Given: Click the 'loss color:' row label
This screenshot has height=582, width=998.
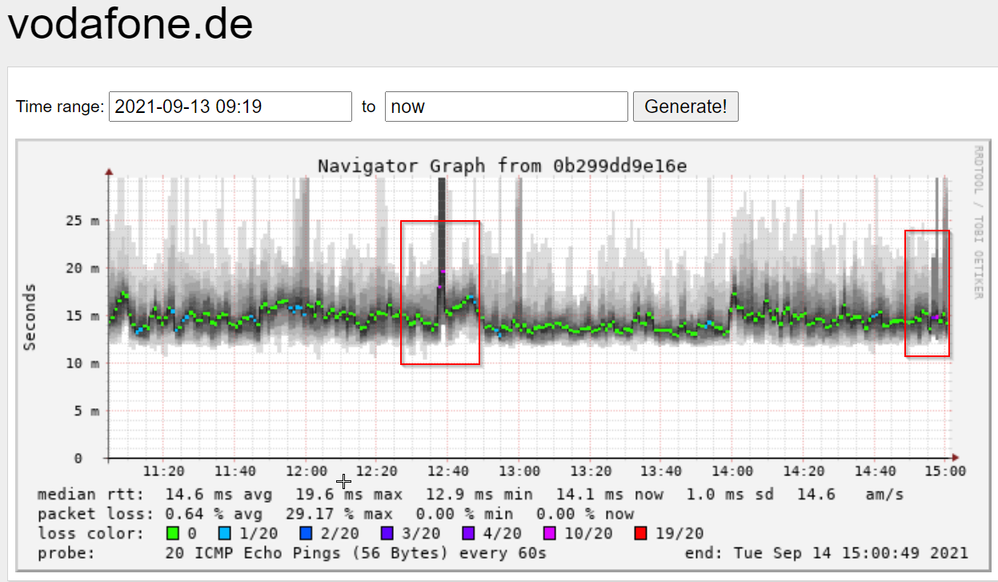Looking at the screenshot, I should [90, 533].
